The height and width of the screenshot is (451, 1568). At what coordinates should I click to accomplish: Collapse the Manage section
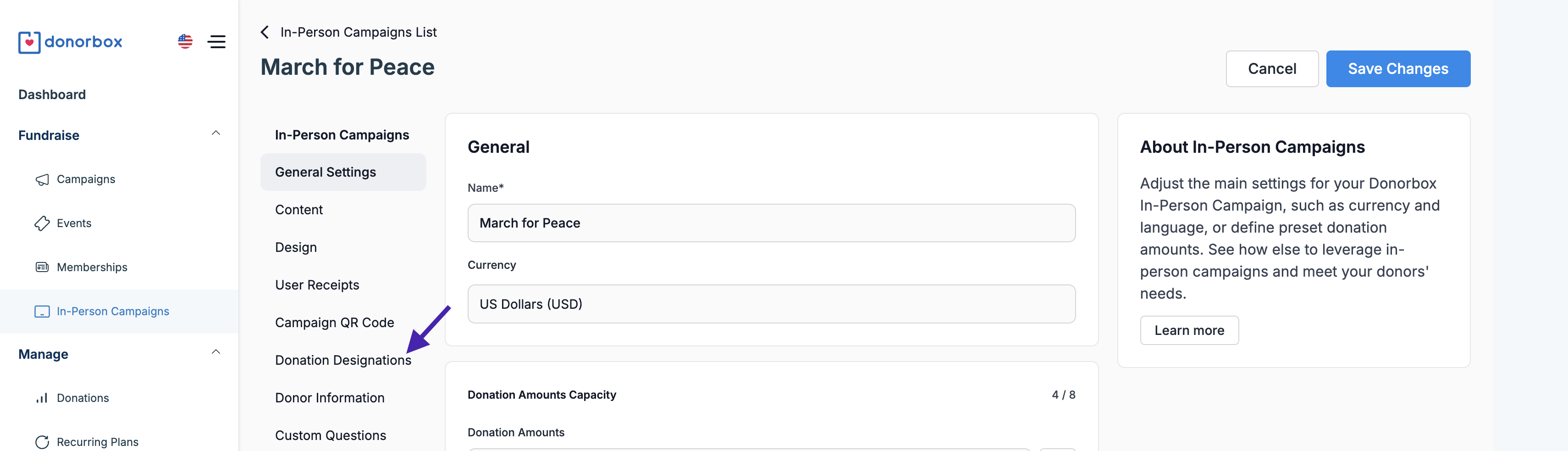pyautogui.click(x=215, y=352)
